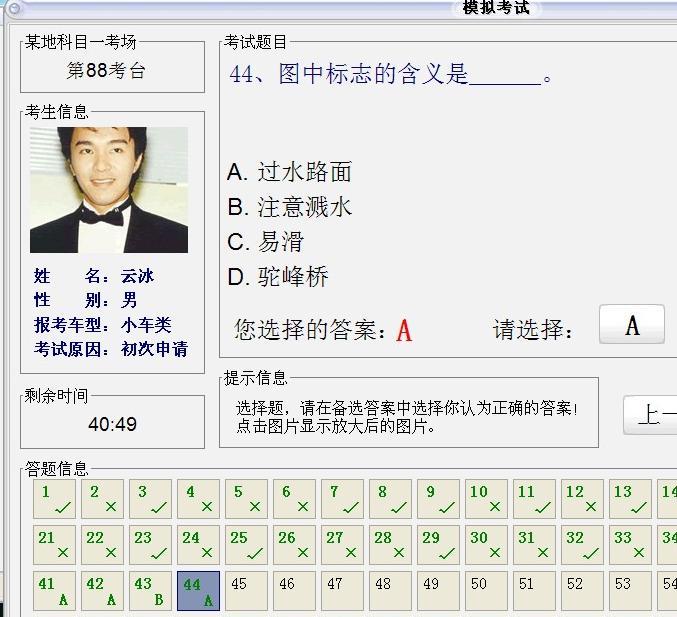The height and width of the screenshot is (617, 677).
Task: Select option C 易滑
Action: (x=266, y=242)
